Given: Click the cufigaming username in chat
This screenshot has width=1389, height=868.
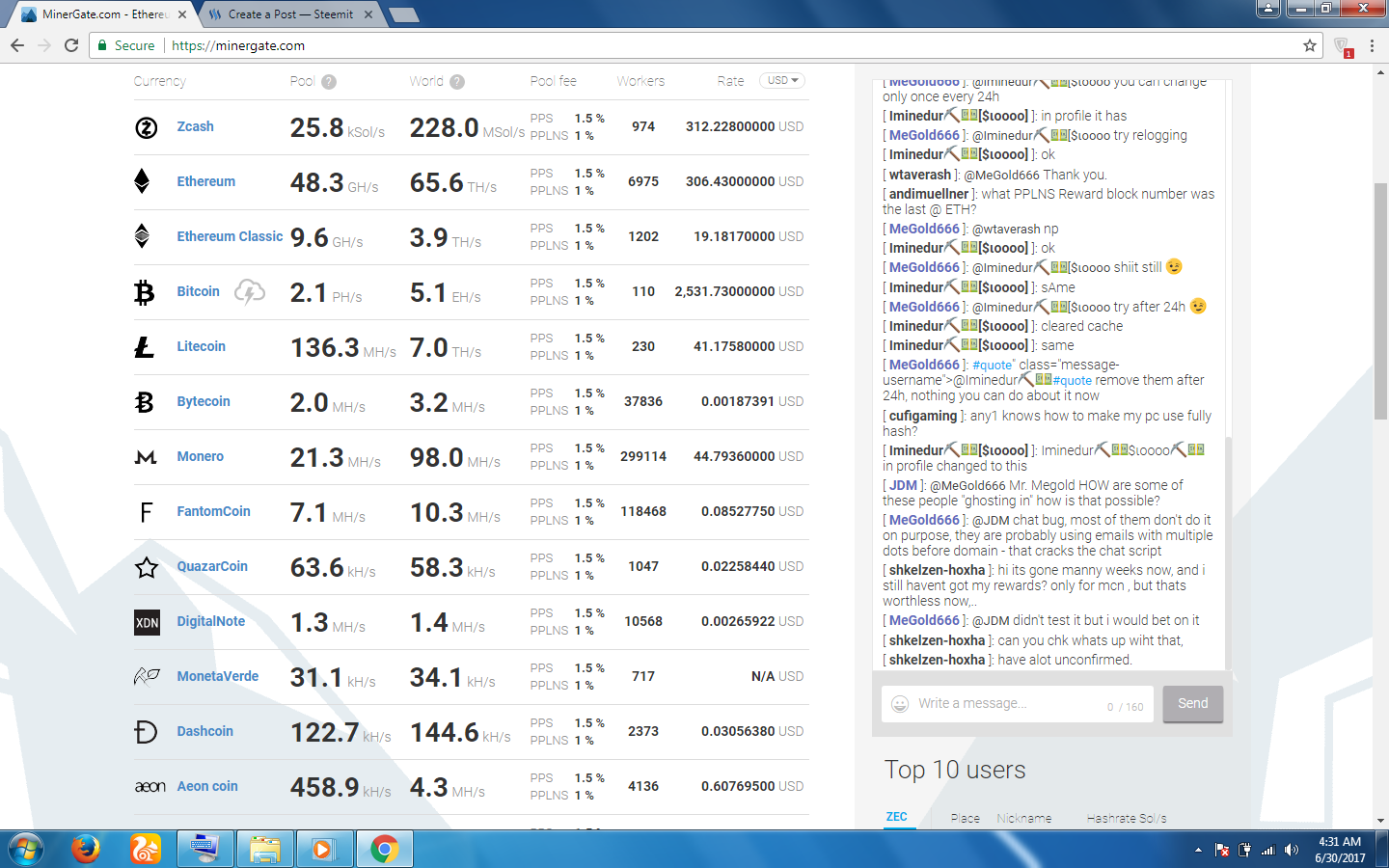Looking at the screenshot, I should point(923,417).
